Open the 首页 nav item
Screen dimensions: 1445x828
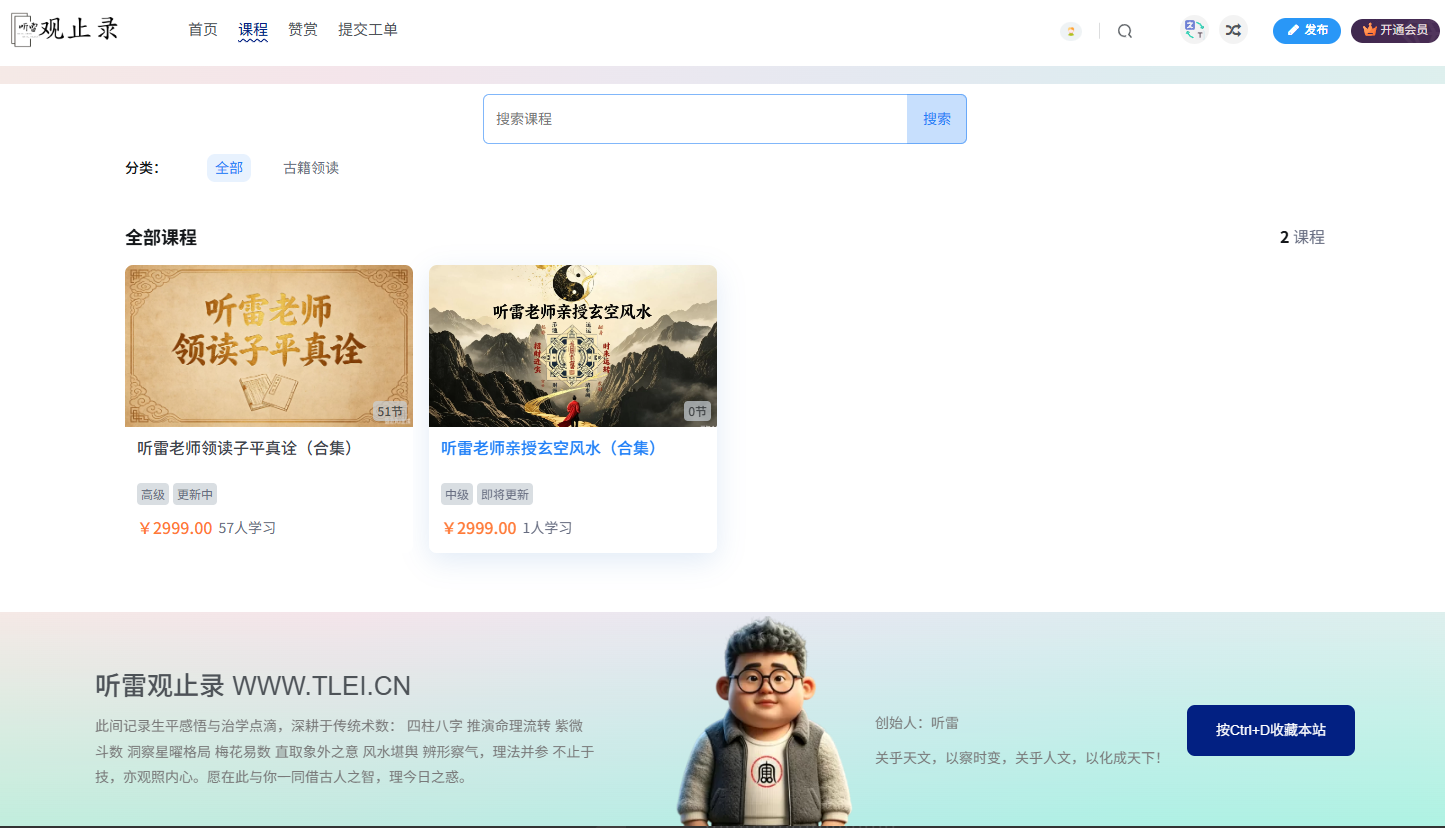point(203,30)
